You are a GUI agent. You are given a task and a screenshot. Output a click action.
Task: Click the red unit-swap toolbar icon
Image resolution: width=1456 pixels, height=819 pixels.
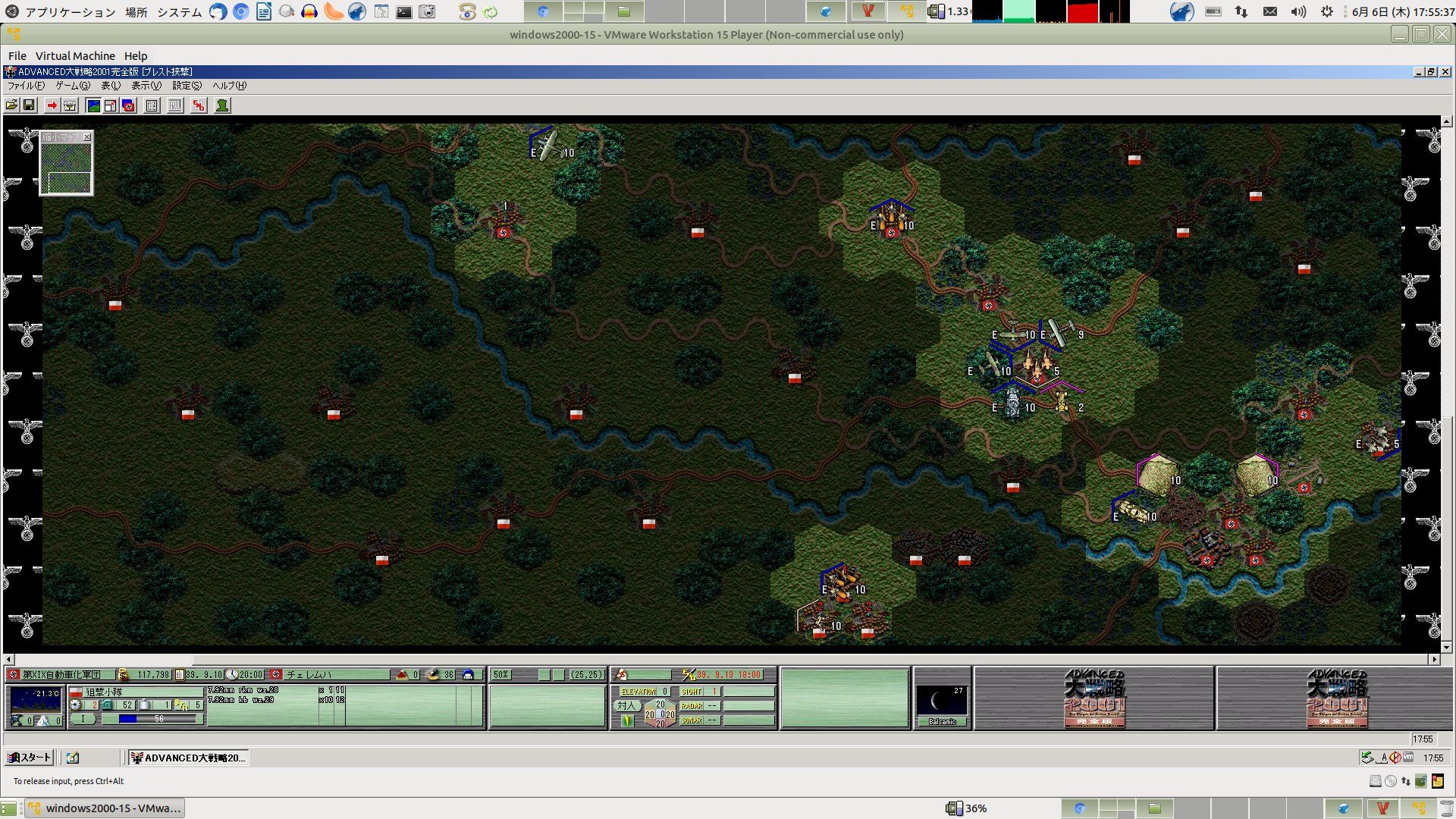pyautogui.click(x=199, y=105)
